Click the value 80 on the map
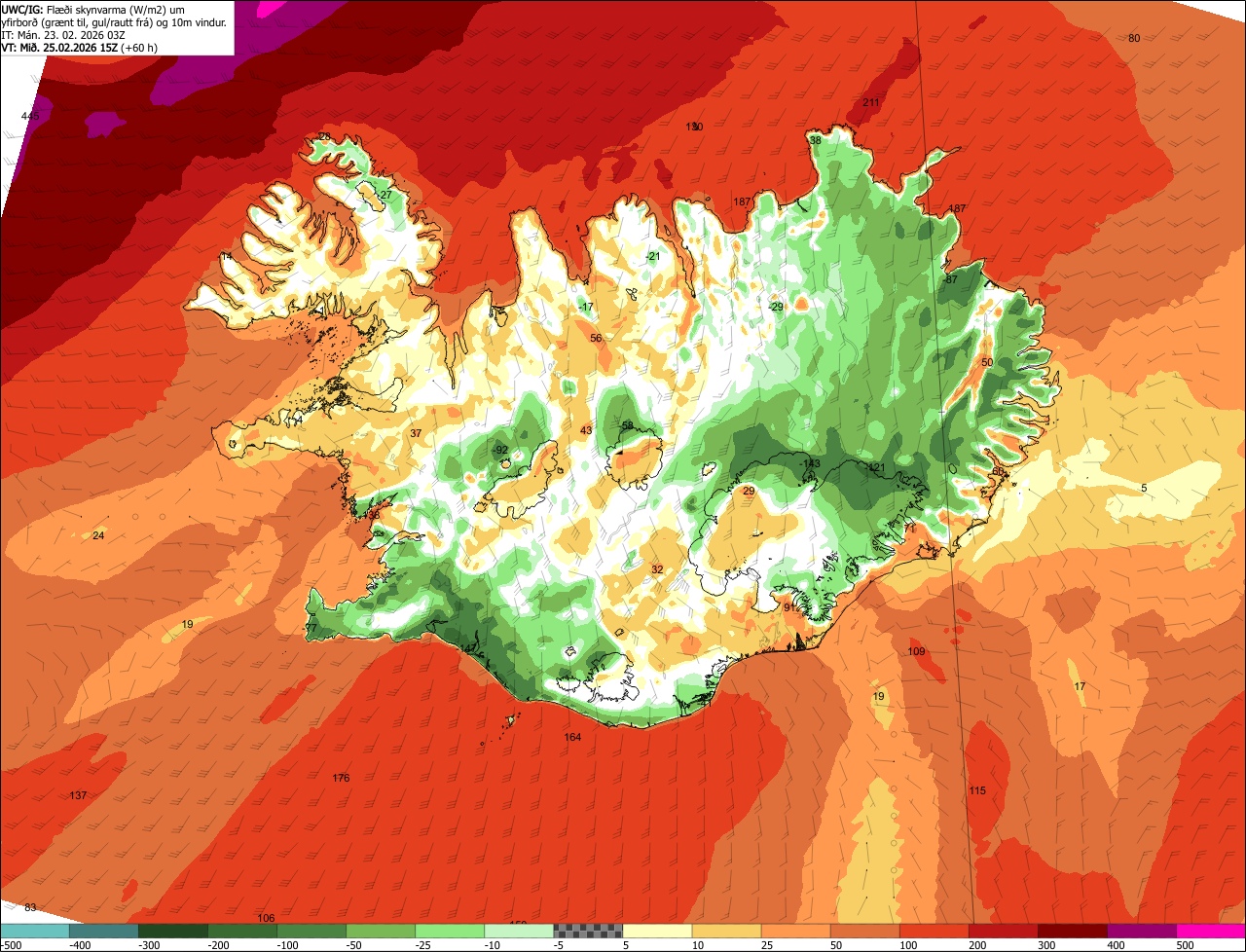1246x952 pixels. coord(1134,38)
